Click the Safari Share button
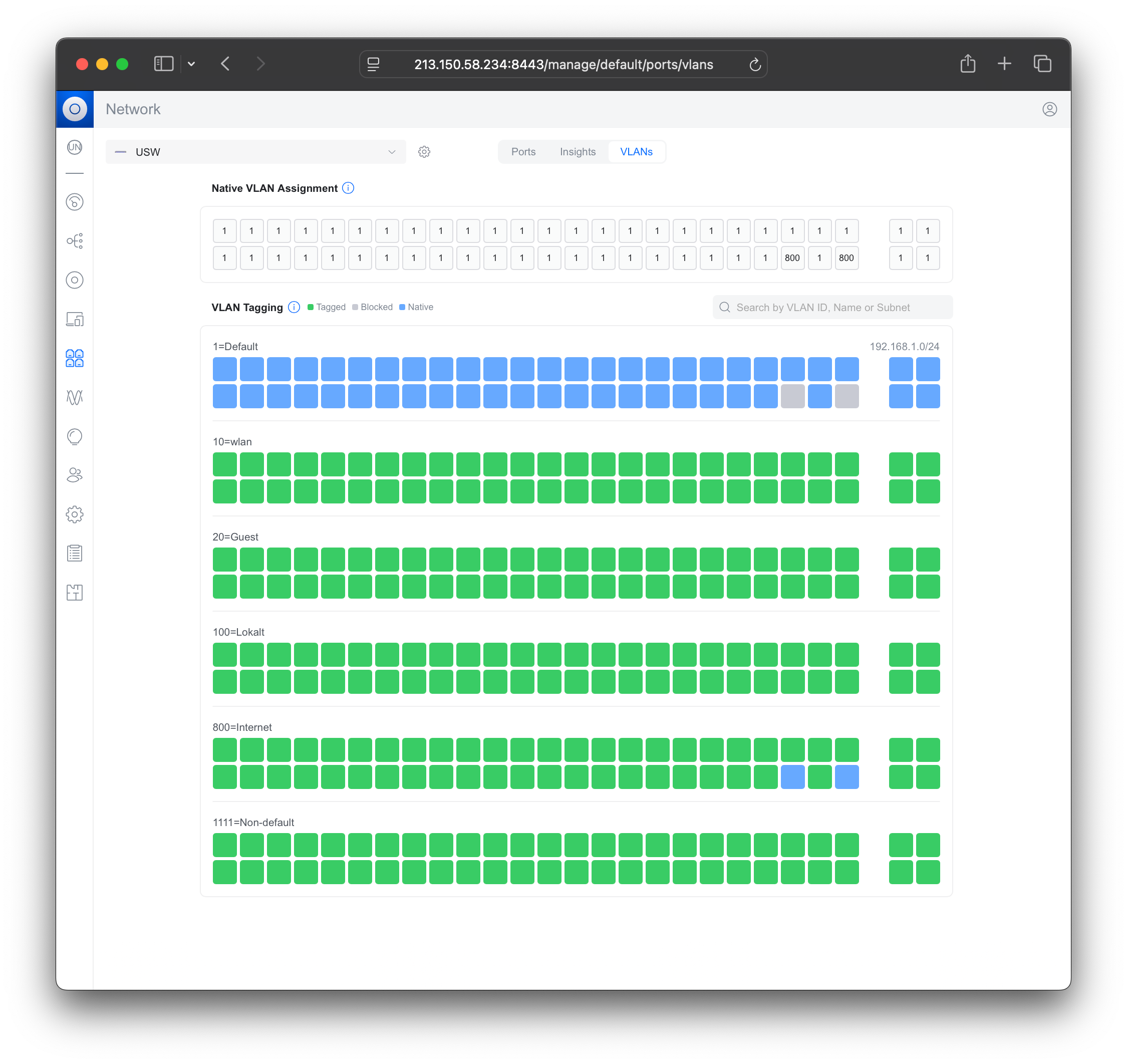 [x=968, y=64]
